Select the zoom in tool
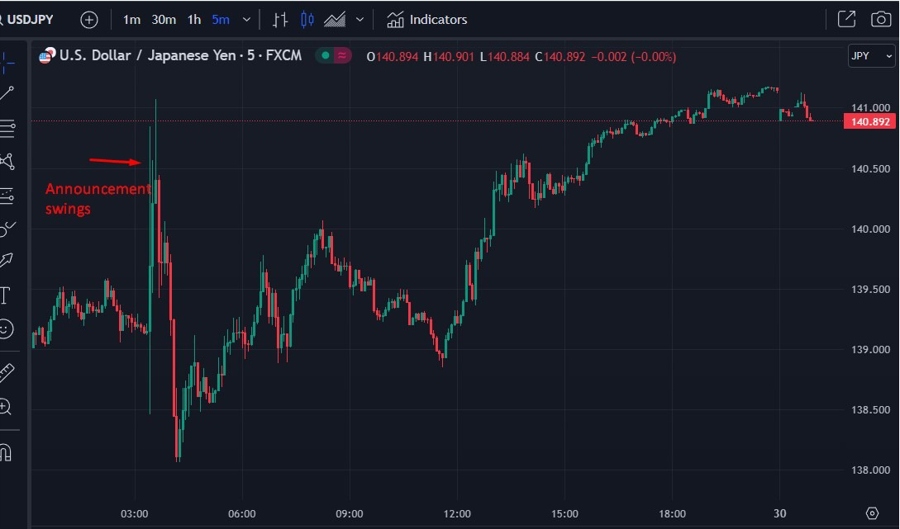The height and width of the screenshot is (529, 900). [6, 407]
